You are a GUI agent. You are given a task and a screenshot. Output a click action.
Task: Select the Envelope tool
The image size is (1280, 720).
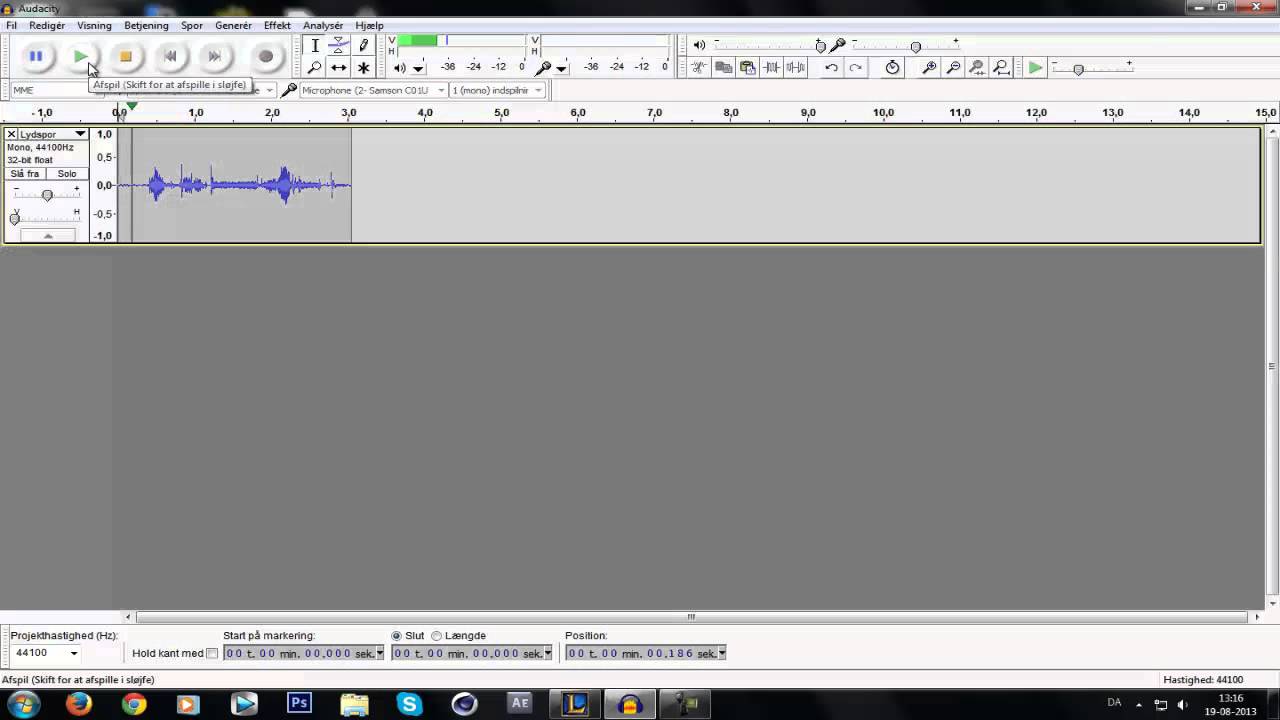[339, 45]
